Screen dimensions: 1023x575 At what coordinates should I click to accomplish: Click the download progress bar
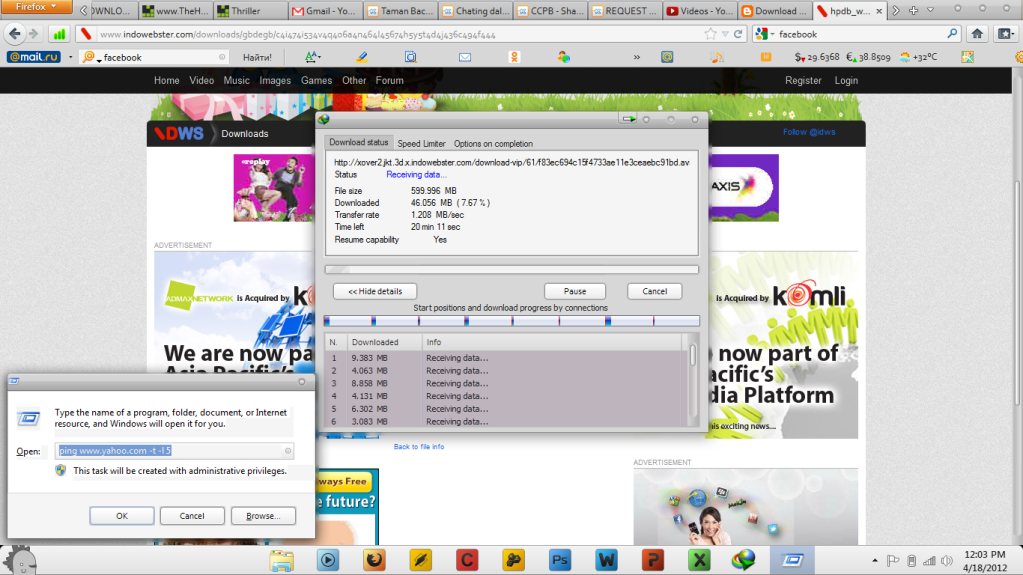512,270
